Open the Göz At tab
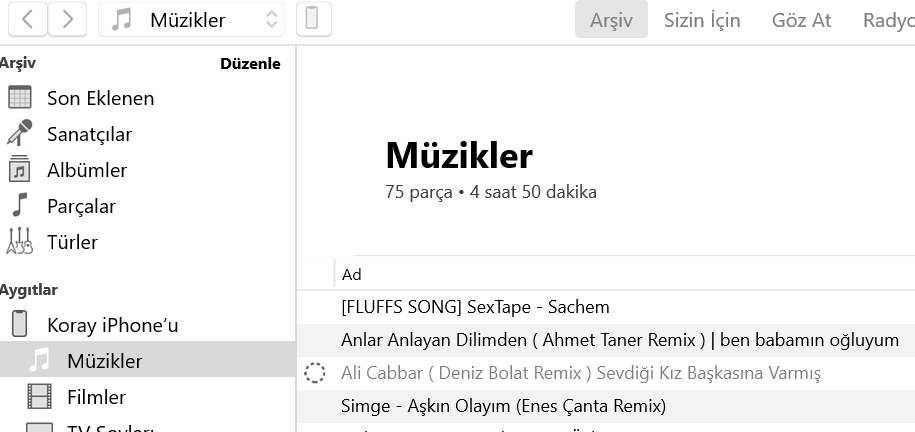The image size is (915, 432). [x=801, y=19]
